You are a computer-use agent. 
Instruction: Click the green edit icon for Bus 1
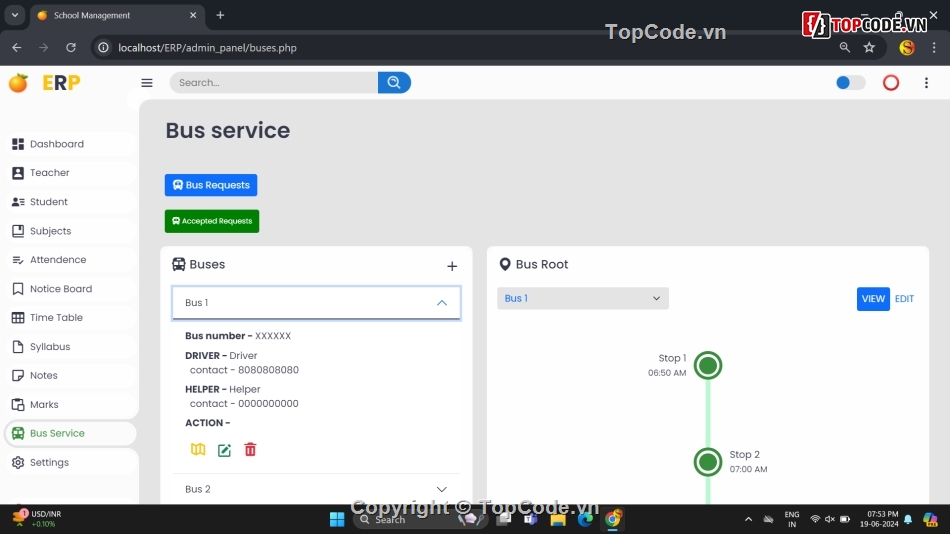(x=224, y=450)
